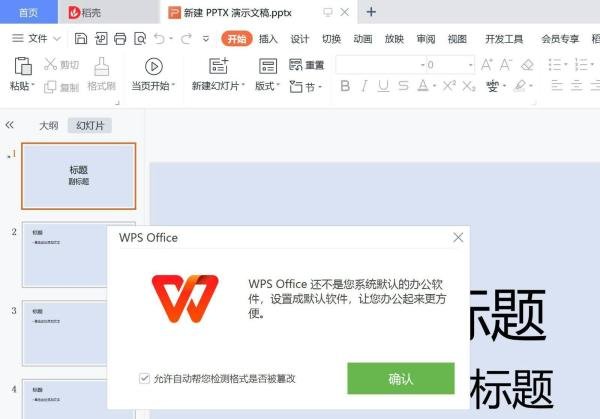Click the Export to PDF icon

coord(101,39)
